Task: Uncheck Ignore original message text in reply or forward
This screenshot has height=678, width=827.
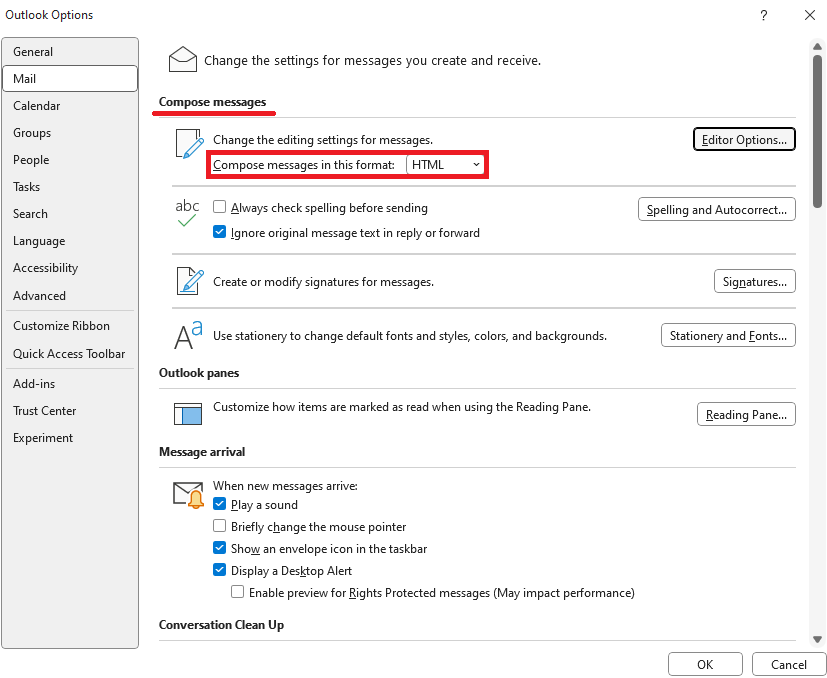Action: (219, 232)
